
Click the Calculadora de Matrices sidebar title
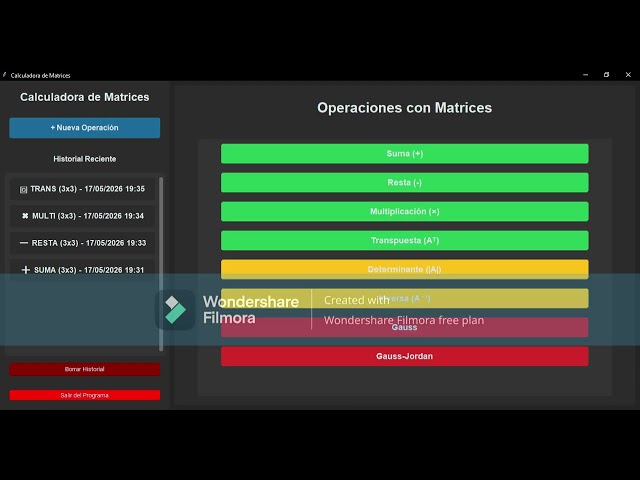[84, 97]
